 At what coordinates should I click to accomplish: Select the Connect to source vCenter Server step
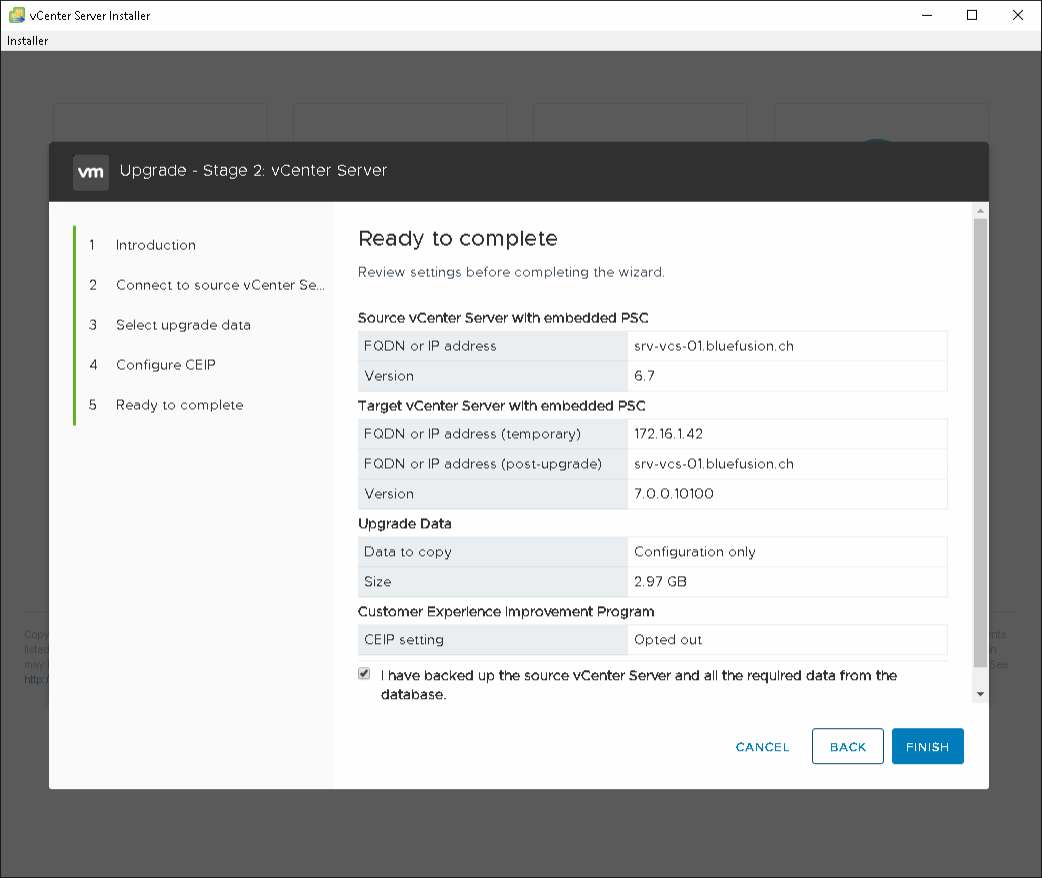[220, 285]
